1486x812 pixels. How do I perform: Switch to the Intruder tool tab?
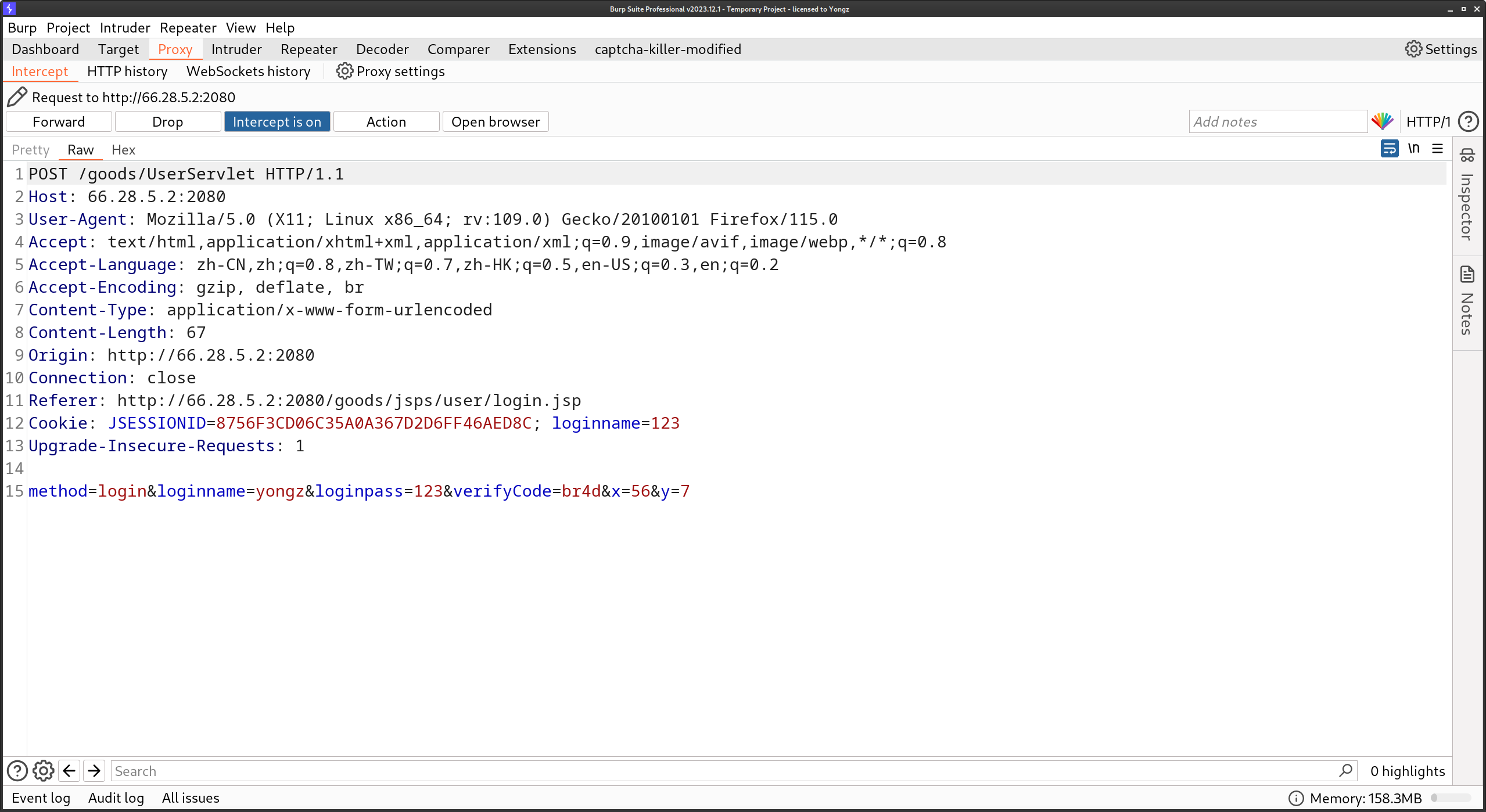[x=236, y=49]
